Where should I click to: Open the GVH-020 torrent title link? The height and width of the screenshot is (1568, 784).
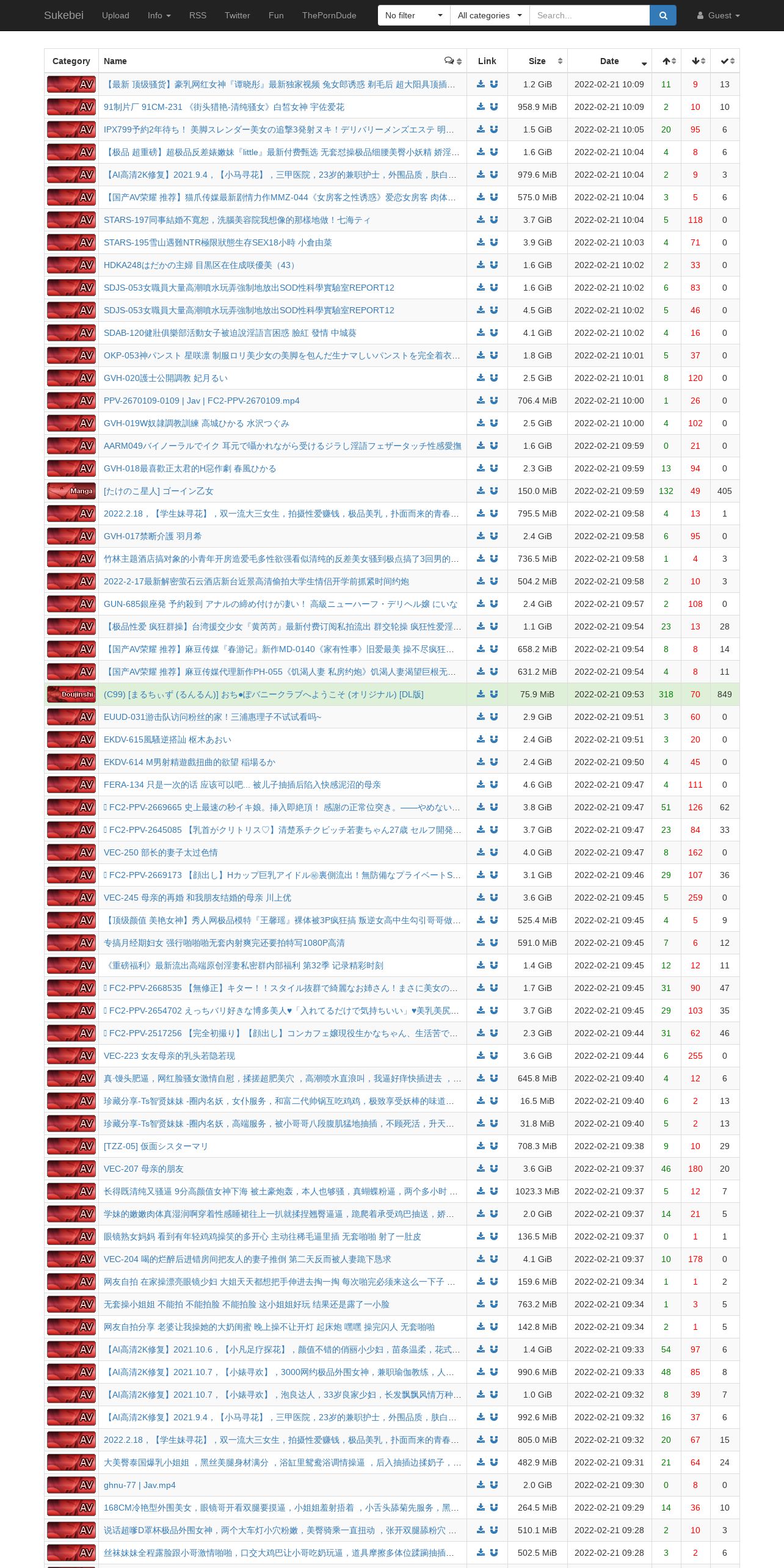click(165, 378)
